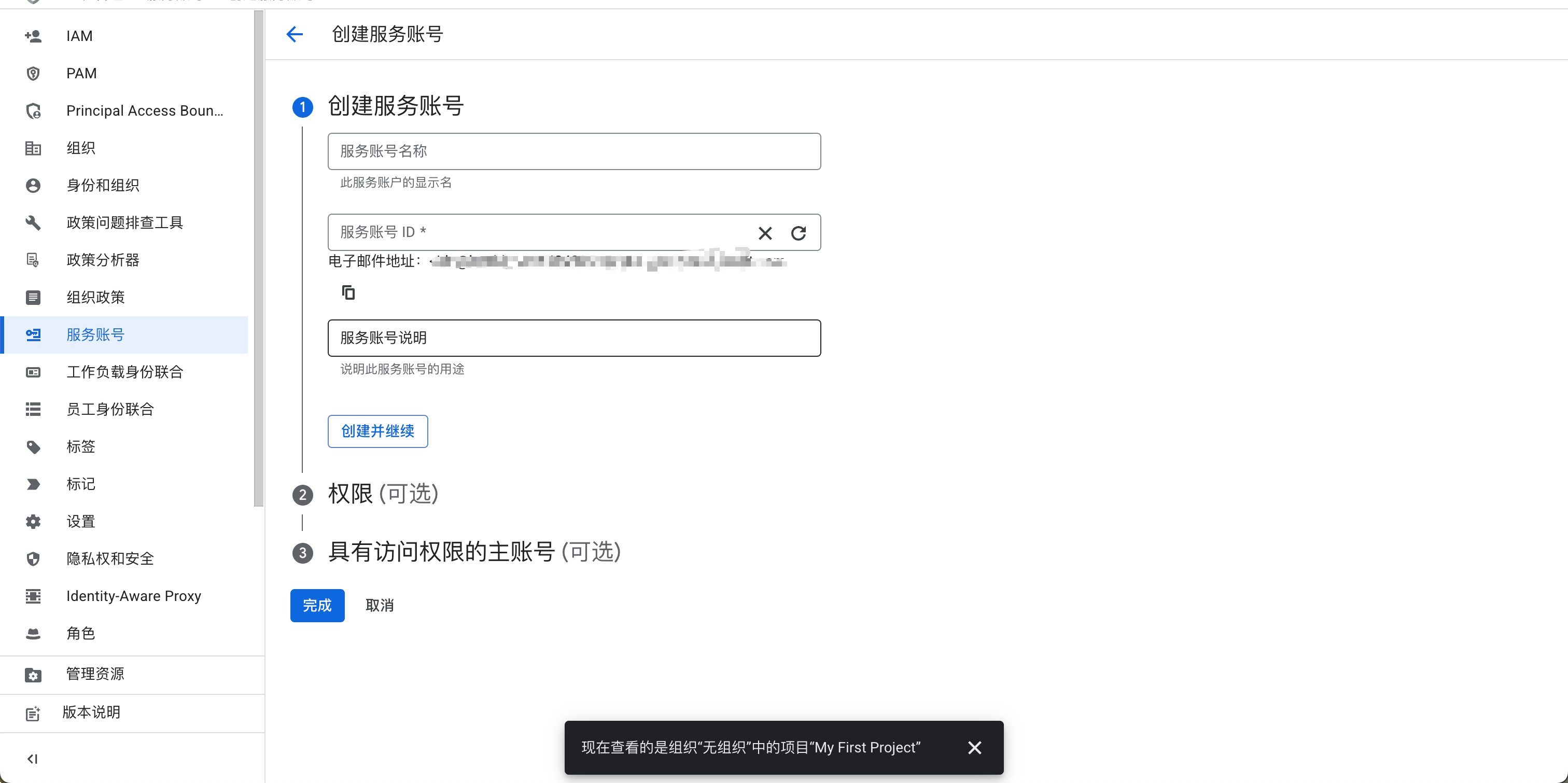Click the 取消 button
1568x783 pixels.
380,605
